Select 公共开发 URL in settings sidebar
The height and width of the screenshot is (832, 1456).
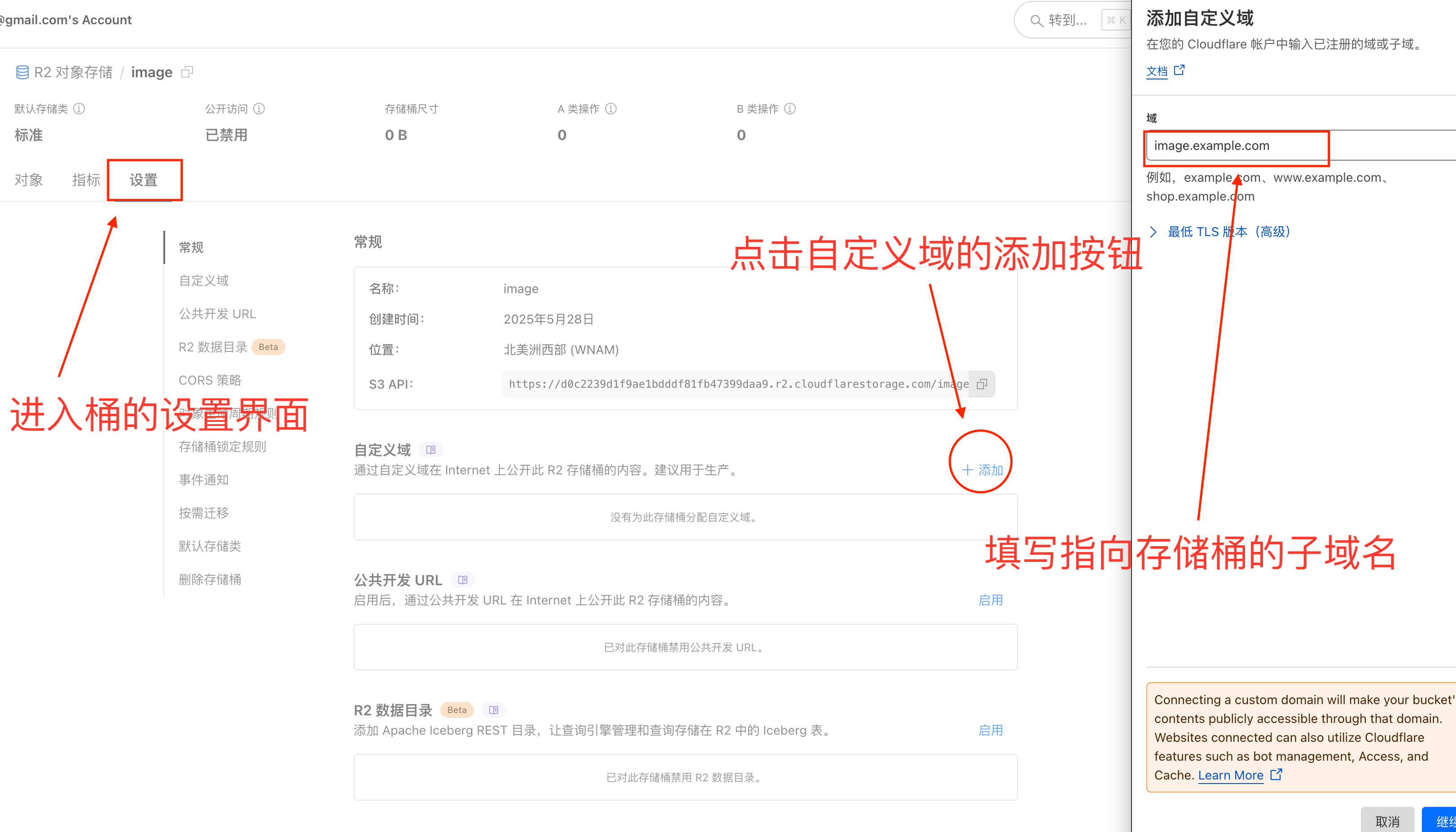[x=217, y=314]
